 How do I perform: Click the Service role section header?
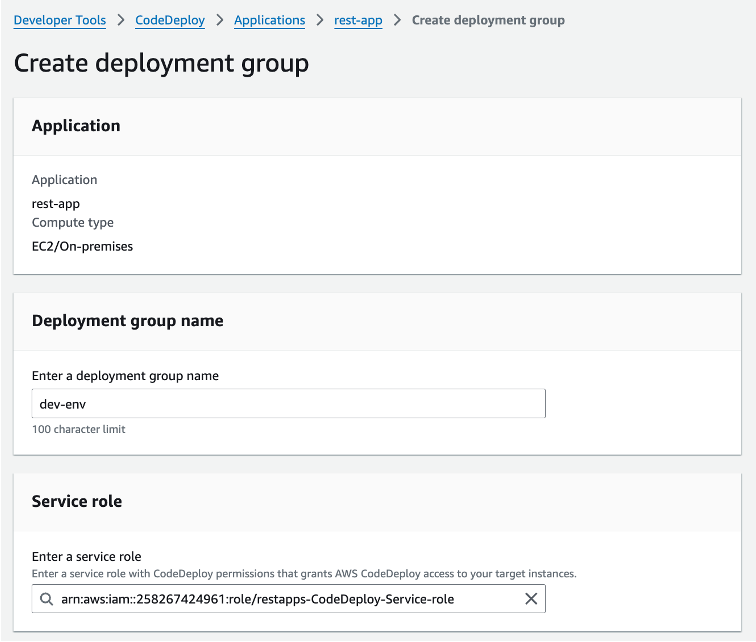[77, 501]
